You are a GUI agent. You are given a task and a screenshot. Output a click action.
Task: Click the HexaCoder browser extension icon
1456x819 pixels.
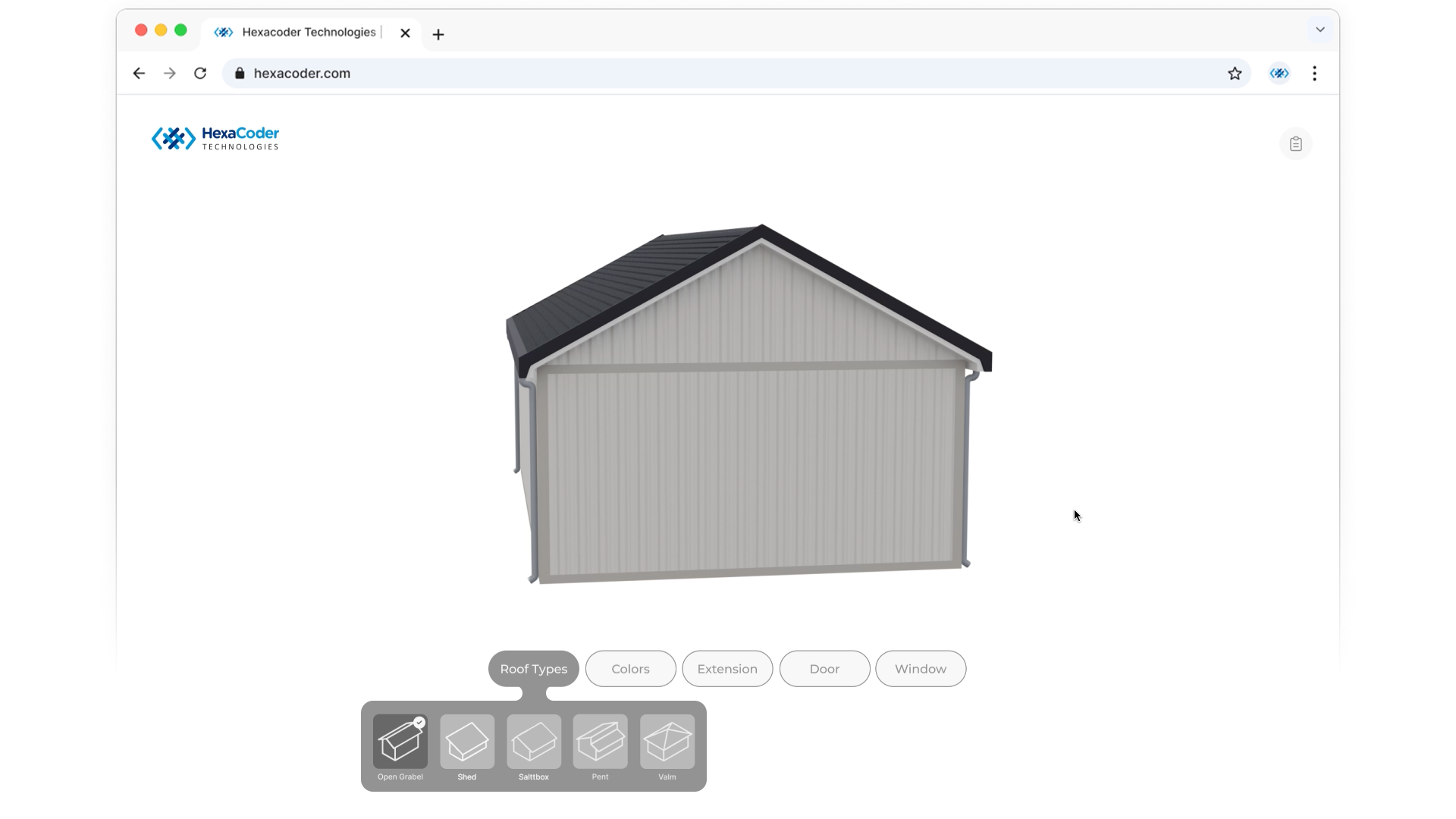coord(1279,74)
